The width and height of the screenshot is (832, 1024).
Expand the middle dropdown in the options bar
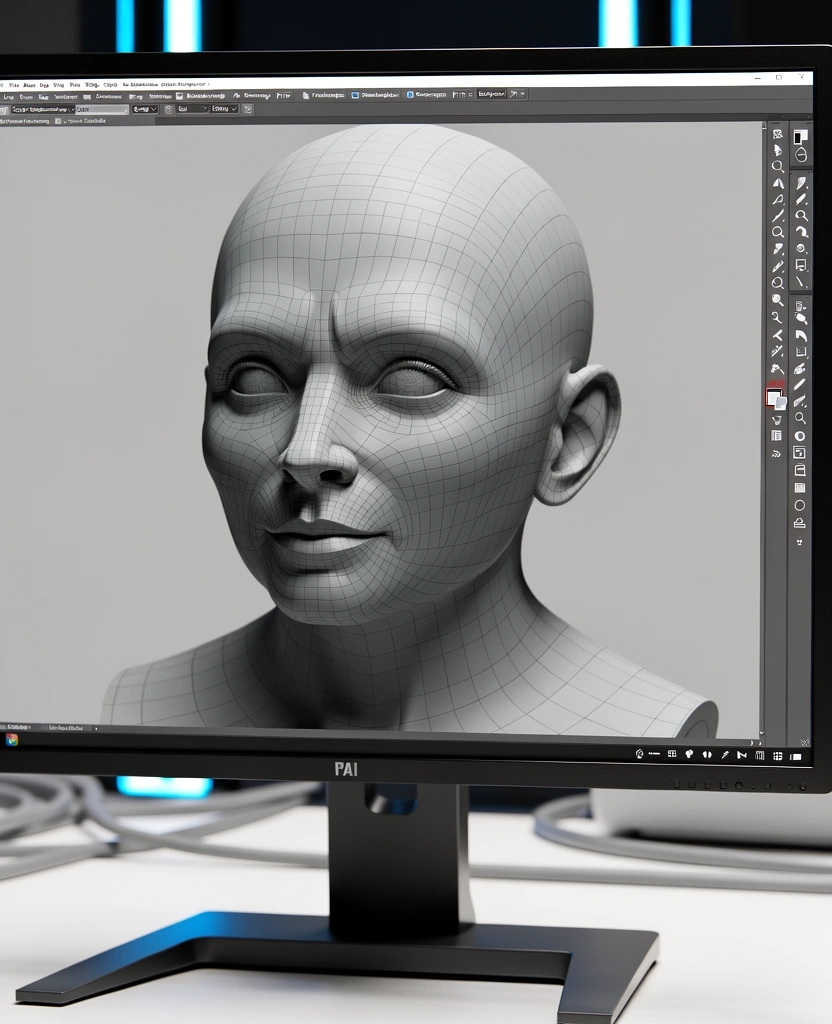click(192, 108)
